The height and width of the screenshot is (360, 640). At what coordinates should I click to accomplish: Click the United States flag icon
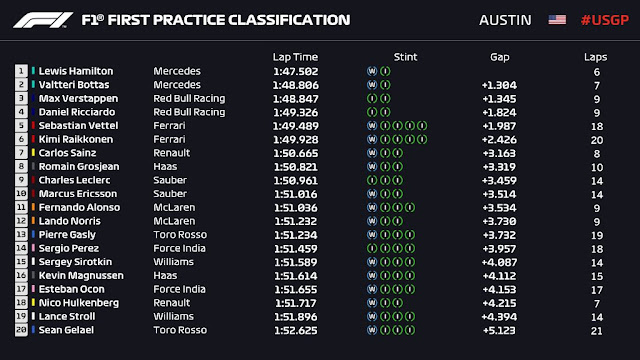[557, 20]
